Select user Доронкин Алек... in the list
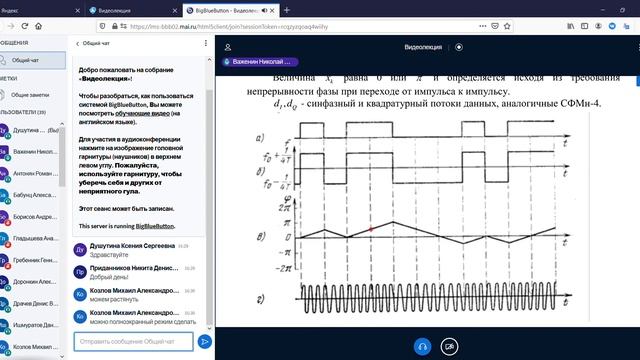Viewport: 640px width, 360px height. 29,282
